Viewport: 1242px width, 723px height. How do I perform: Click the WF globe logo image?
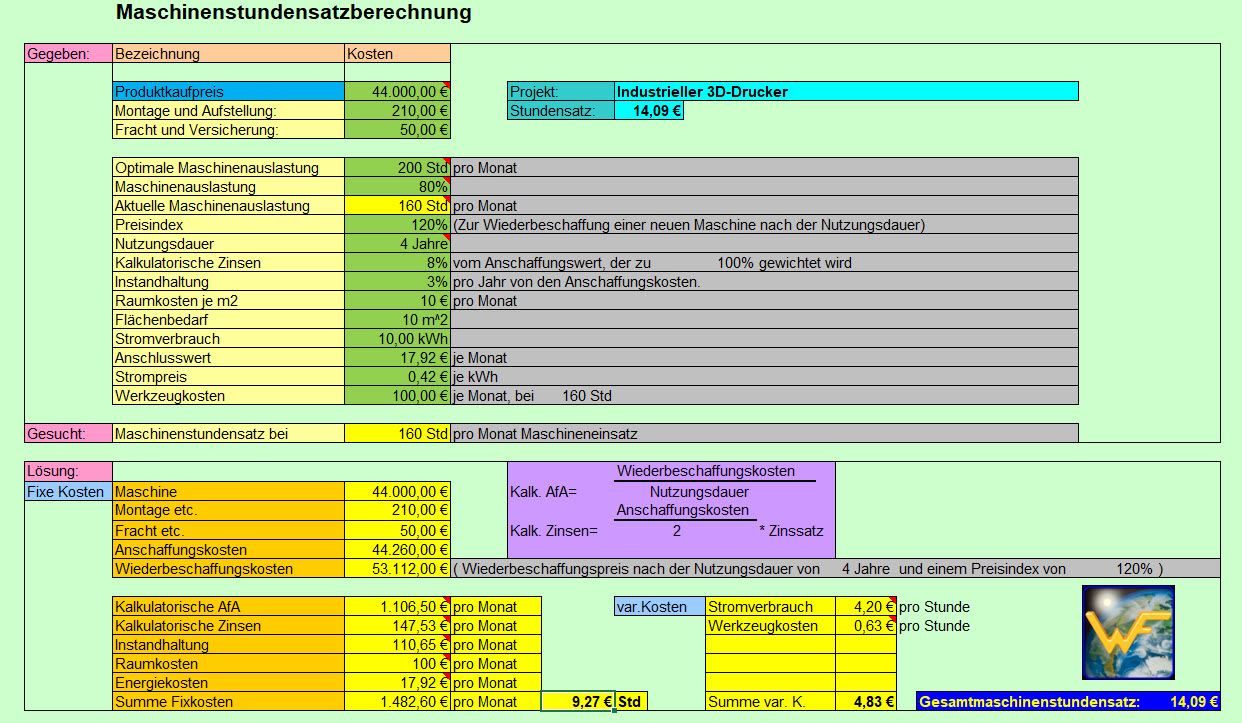click(x=1128, y=632)
